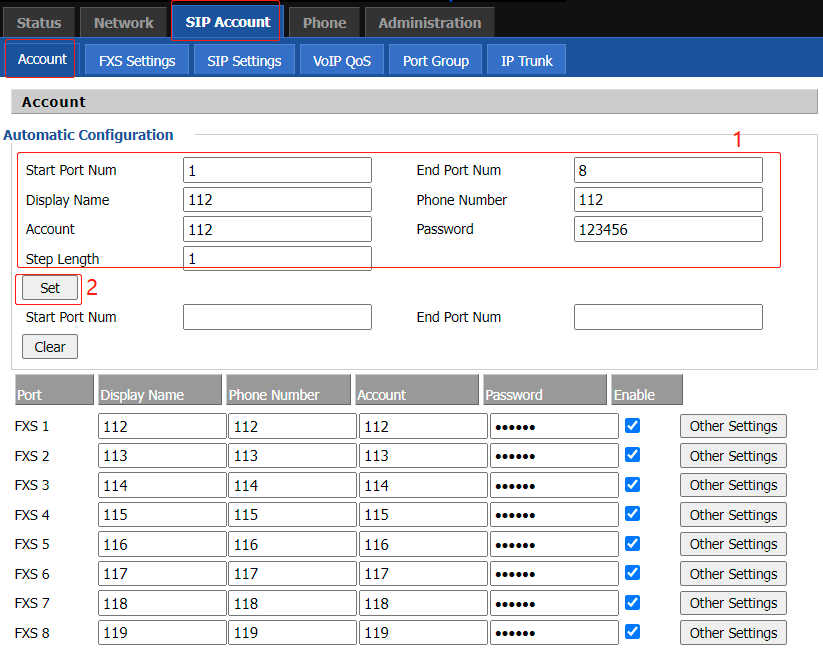Toggle the FXS 2 Enable checkbox

[x=632, y=455]
